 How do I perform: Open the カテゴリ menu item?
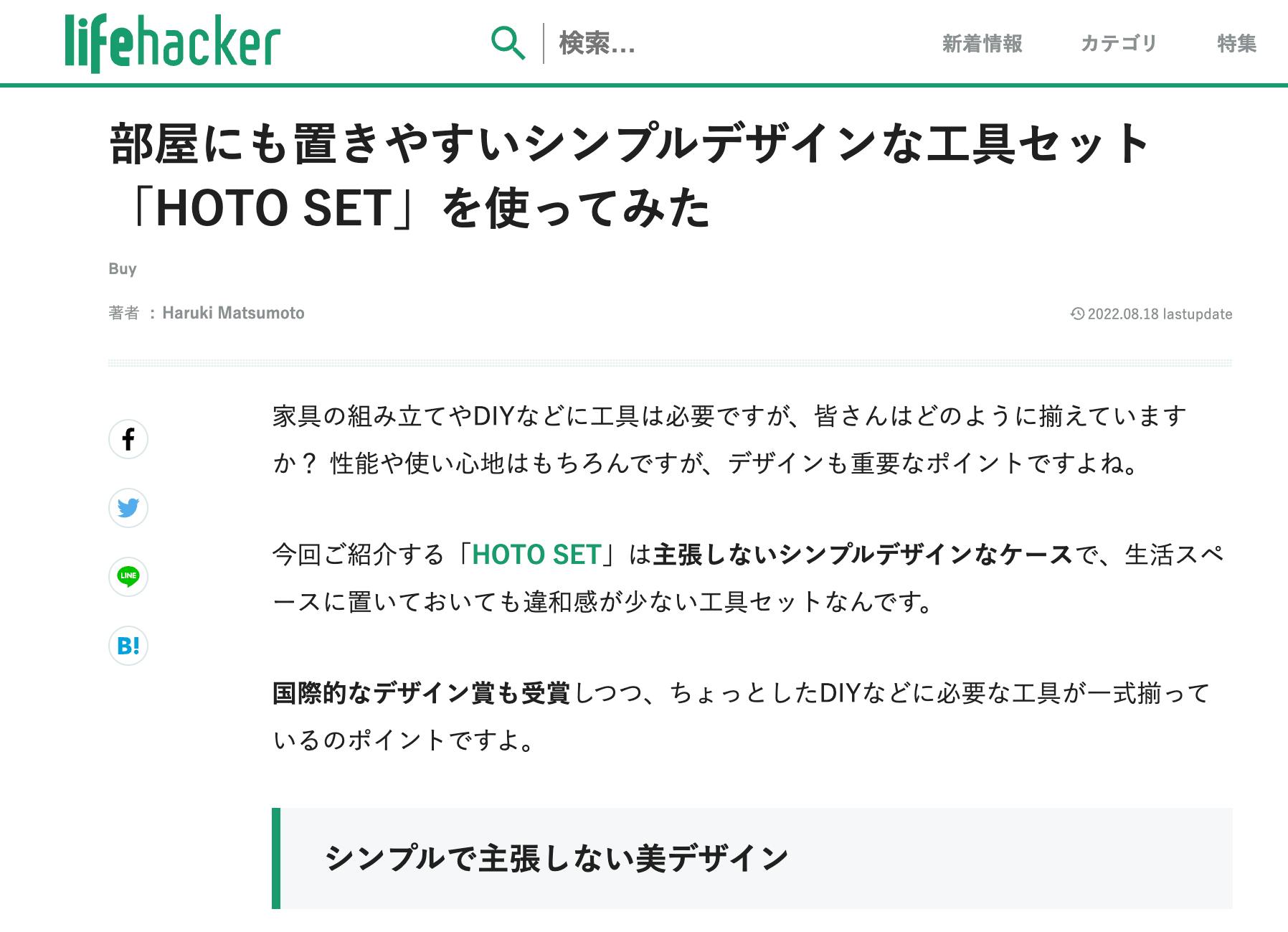(1119, 44)
